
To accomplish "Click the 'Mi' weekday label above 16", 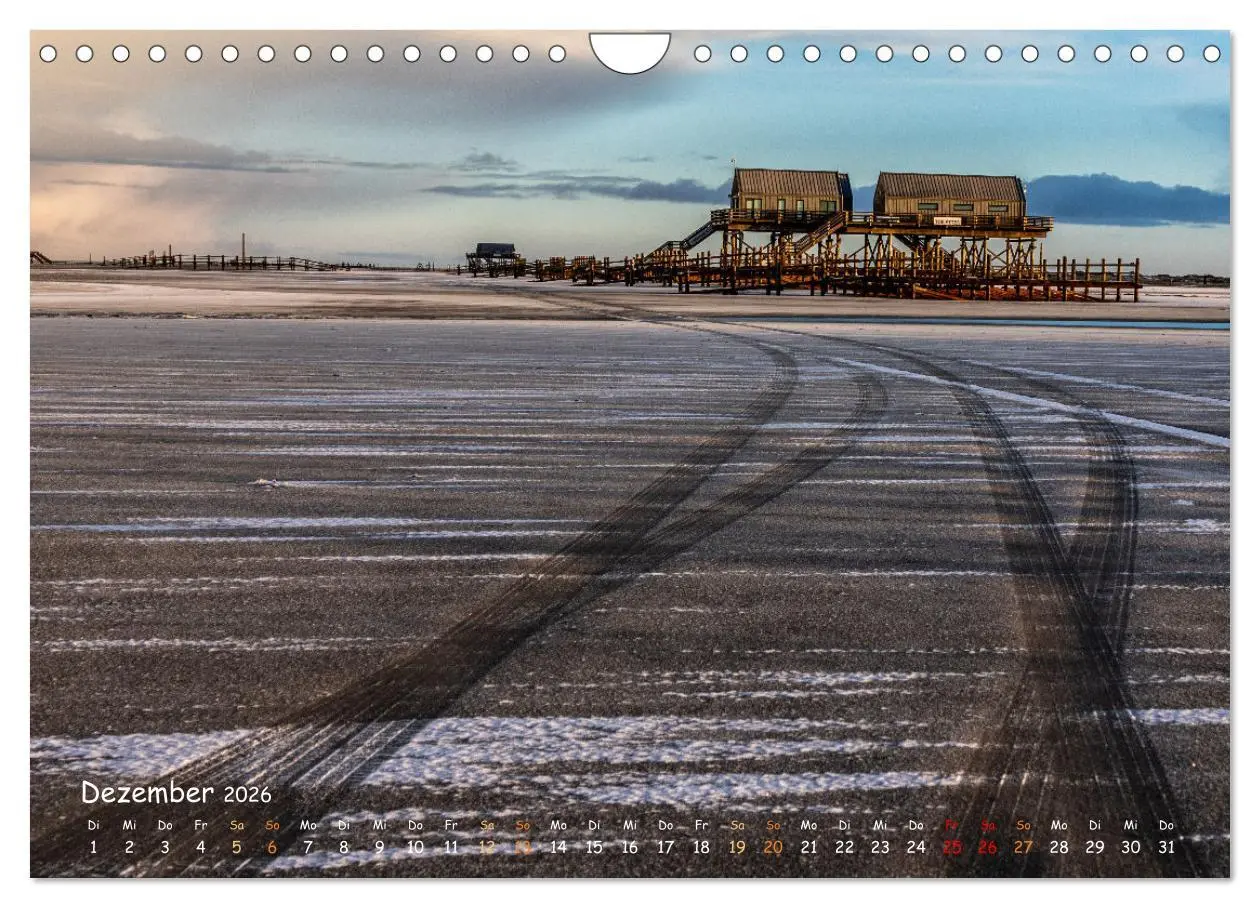I will (x=630, y=825).
